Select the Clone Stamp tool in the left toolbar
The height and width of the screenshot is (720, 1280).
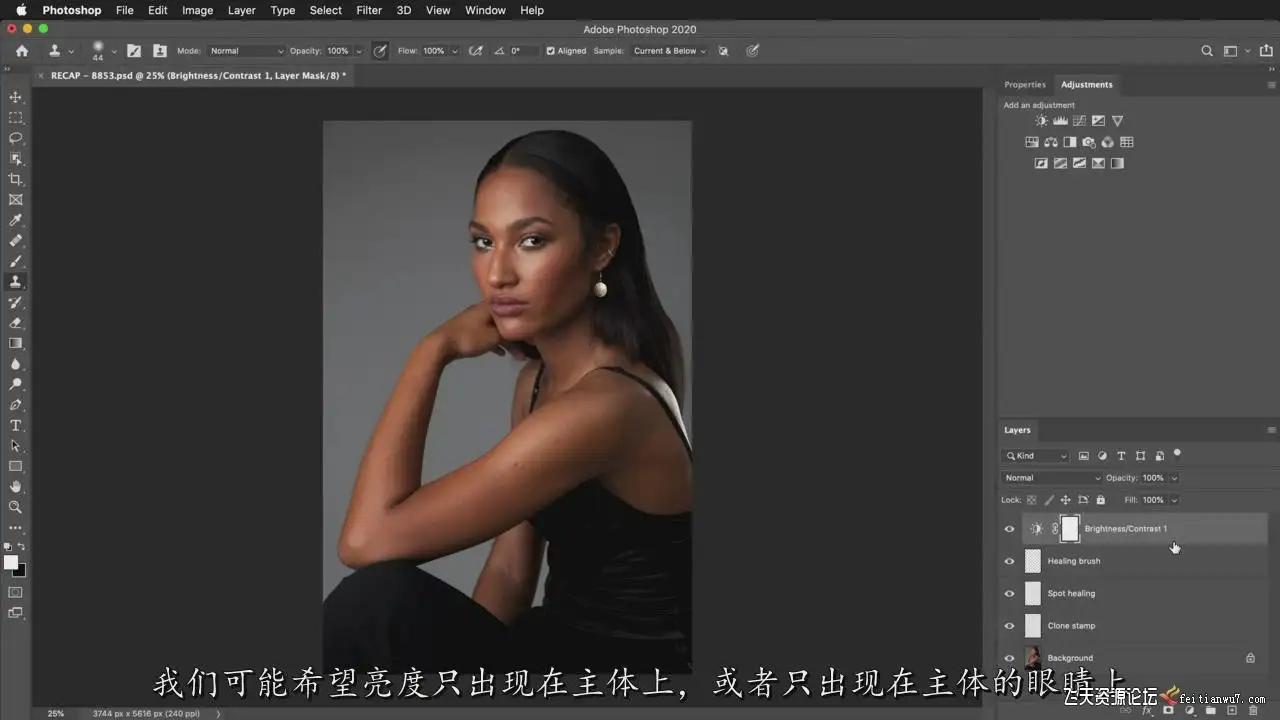click(x=15, y=282)
